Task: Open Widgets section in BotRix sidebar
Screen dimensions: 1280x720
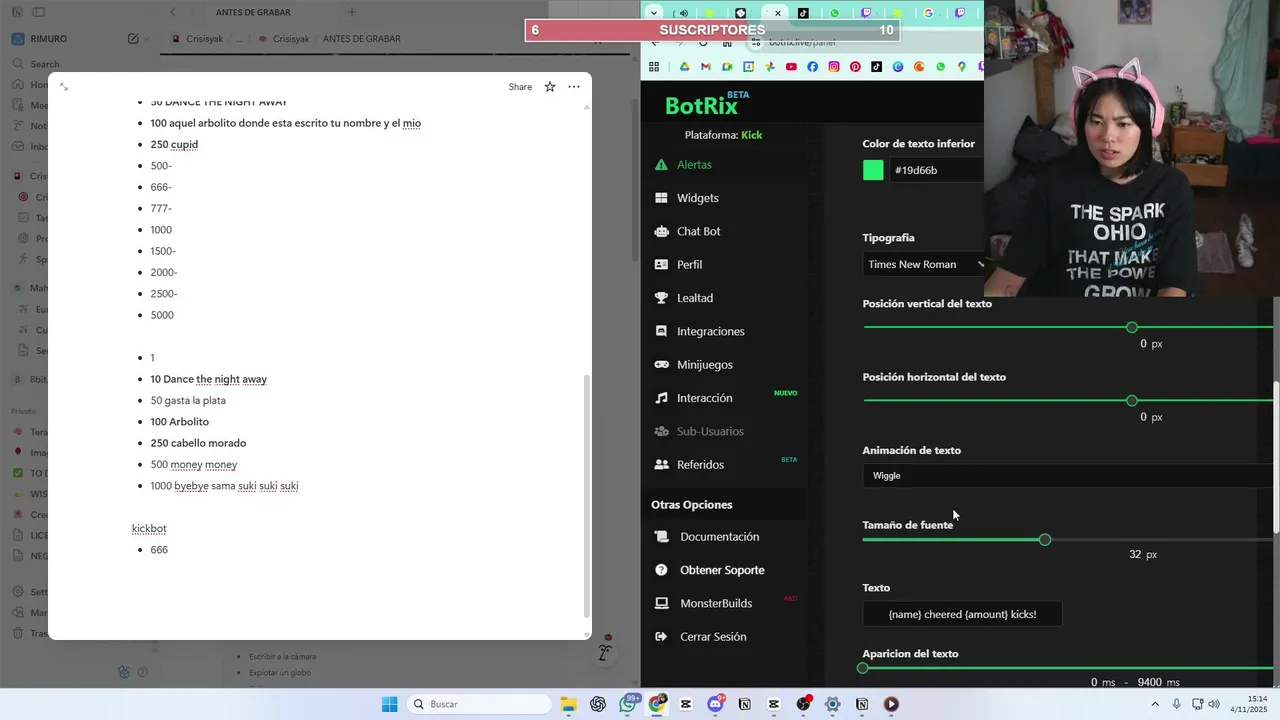Action: coord(697,198)
